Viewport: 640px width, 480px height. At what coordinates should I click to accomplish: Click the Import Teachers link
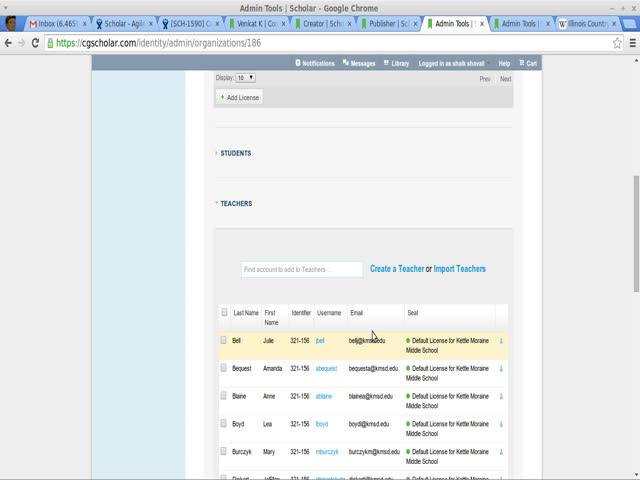[459, 269]
